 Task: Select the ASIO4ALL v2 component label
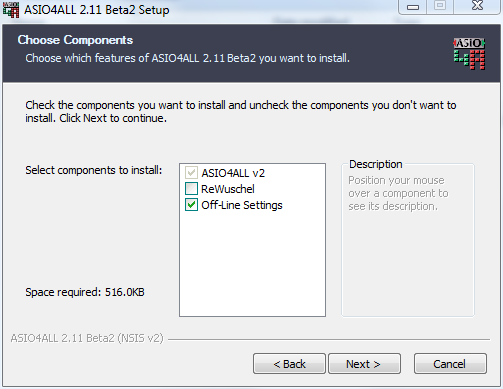[x=233, y=173]
